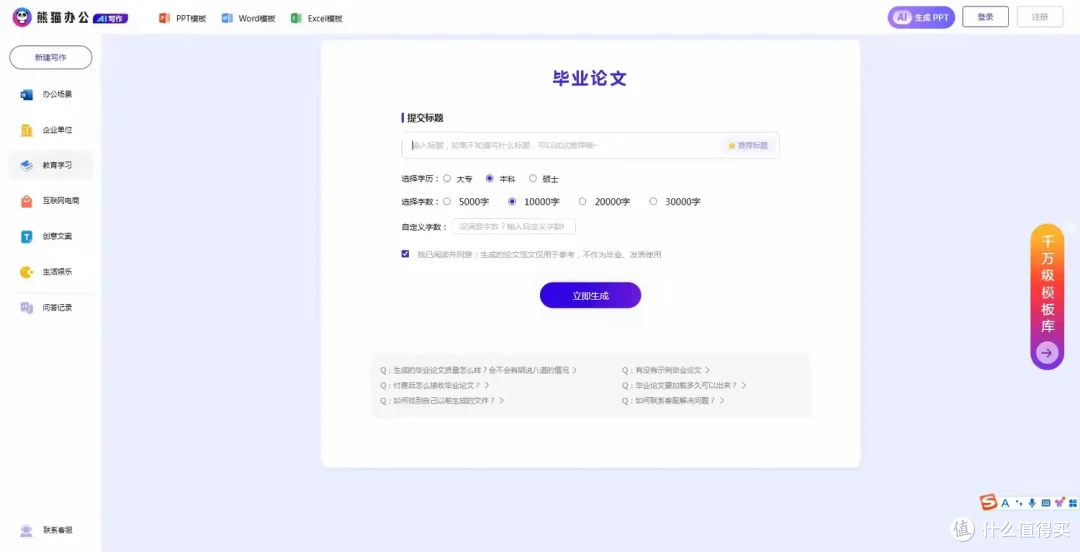Expand FAQ 如何找到自己以前生成的文件
Viewport: 1080px width, 552px height.
coord(442,400)
